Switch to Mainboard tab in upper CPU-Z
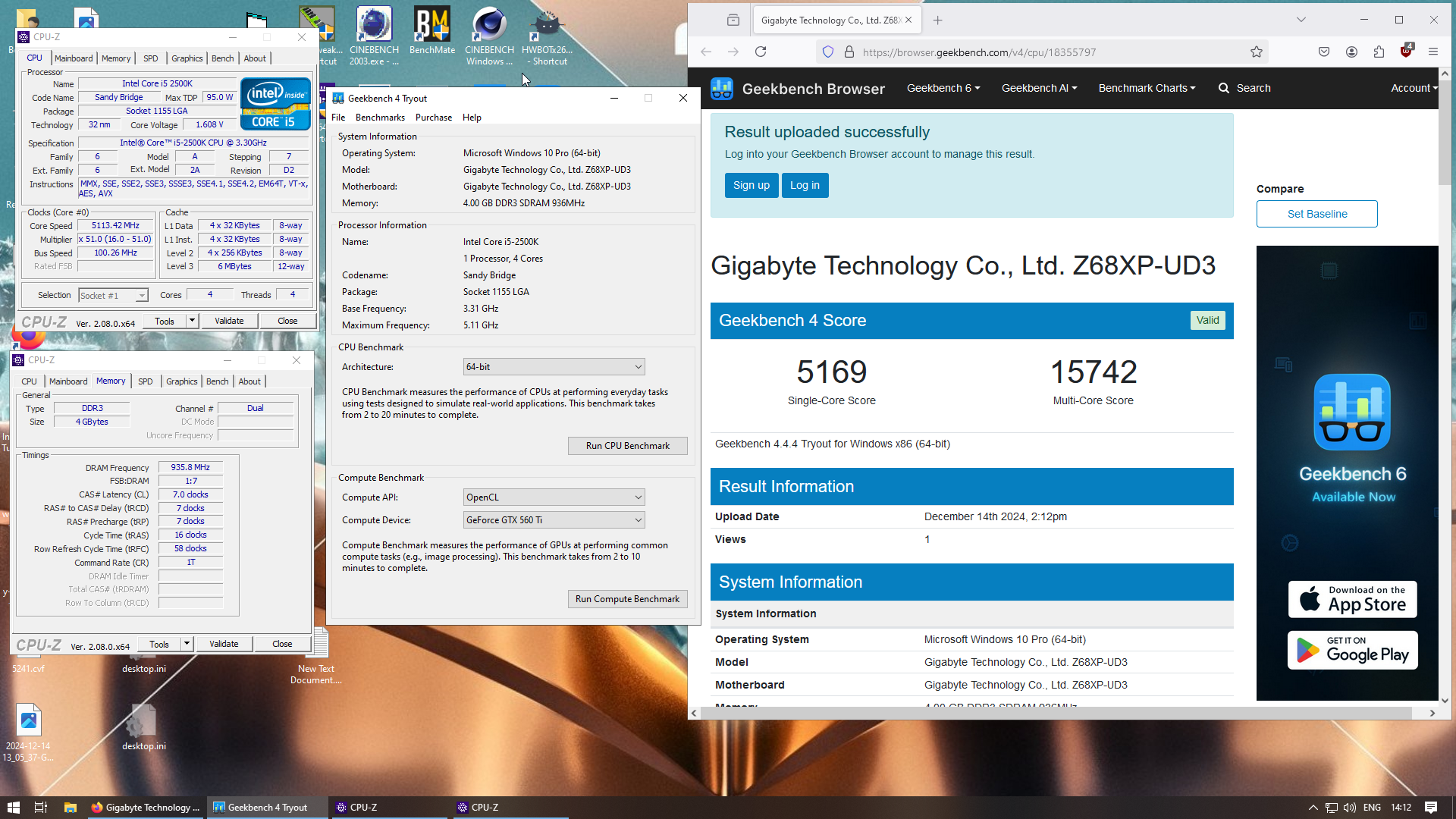This screenshot has width=1456, height=819. click(x=74, y=58)
